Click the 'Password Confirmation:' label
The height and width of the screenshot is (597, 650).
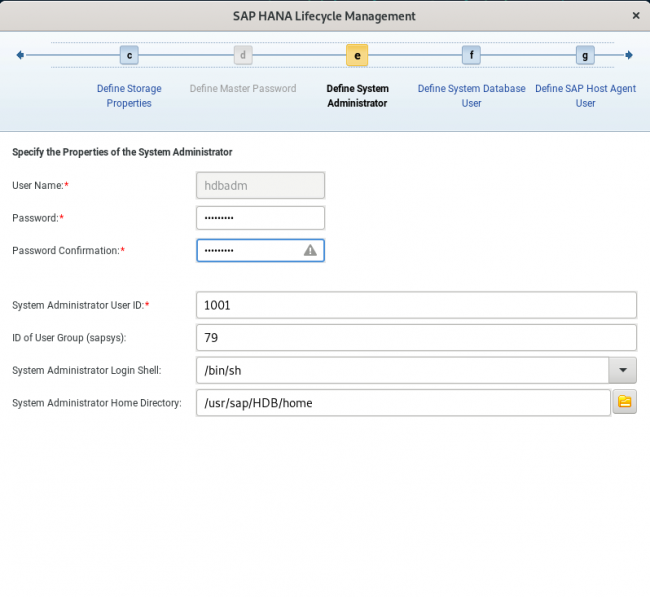[68, 250]
